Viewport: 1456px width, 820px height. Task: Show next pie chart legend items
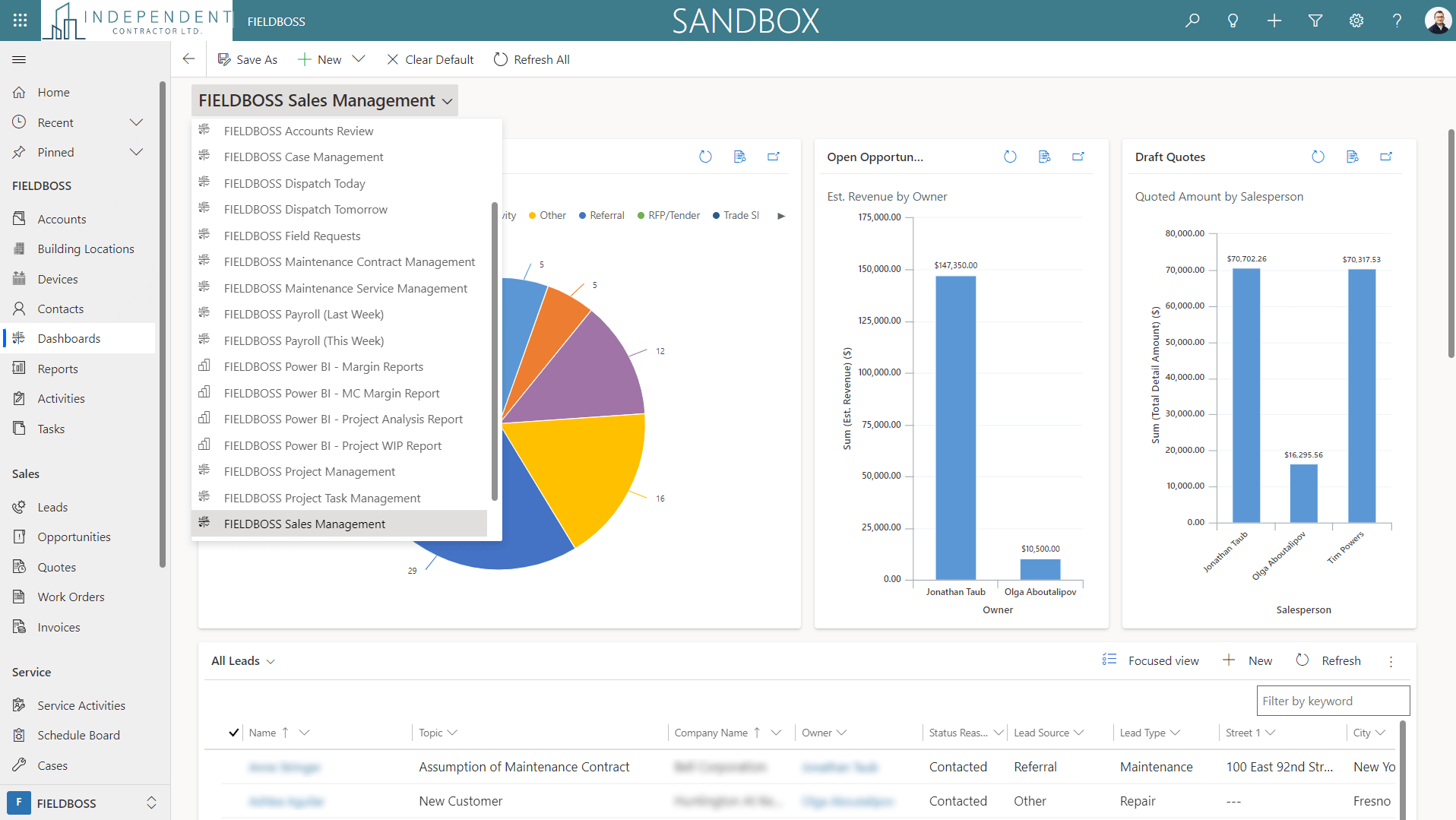(x=781, y=216)
